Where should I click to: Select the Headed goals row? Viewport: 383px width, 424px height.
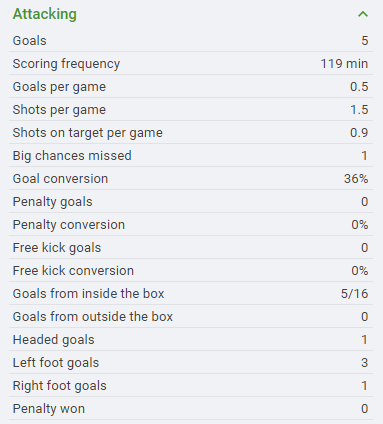(191, 339)
